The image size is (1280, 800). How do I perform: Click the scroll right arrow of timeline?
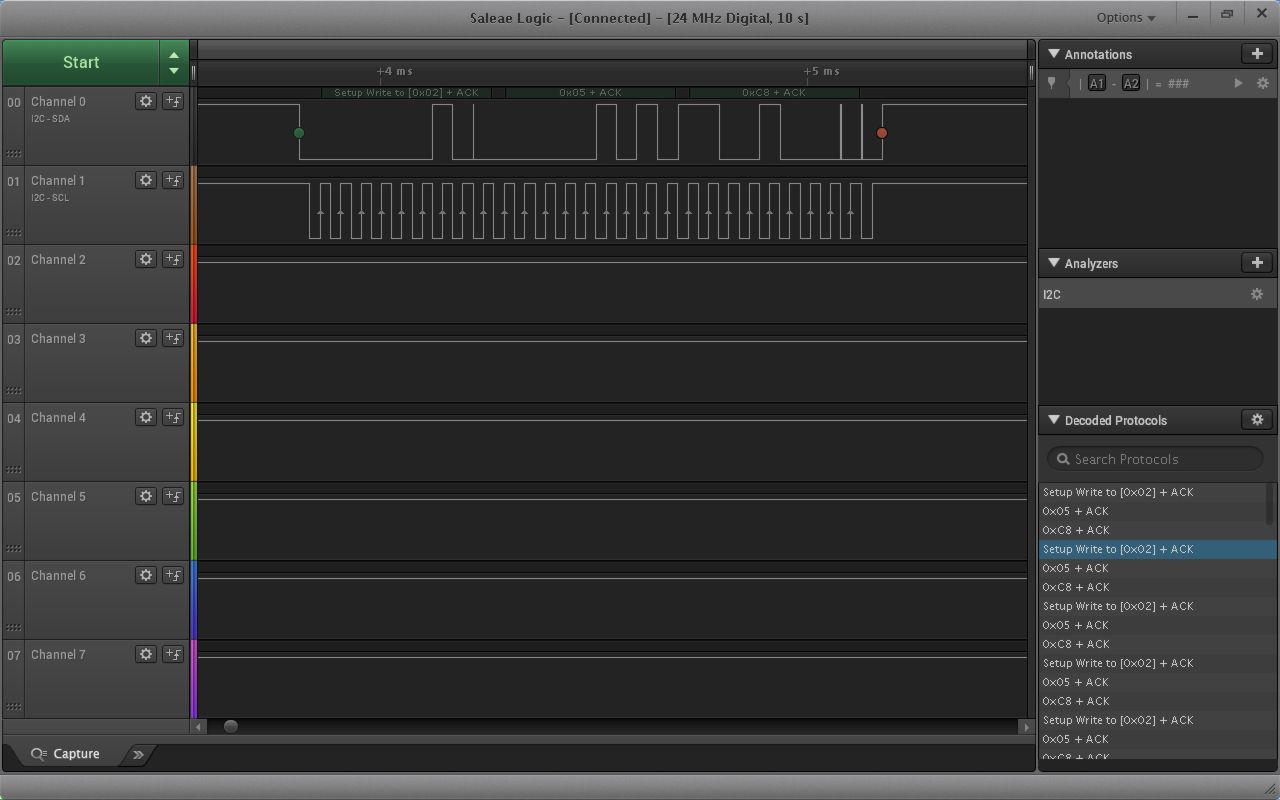pos(1026,727)
